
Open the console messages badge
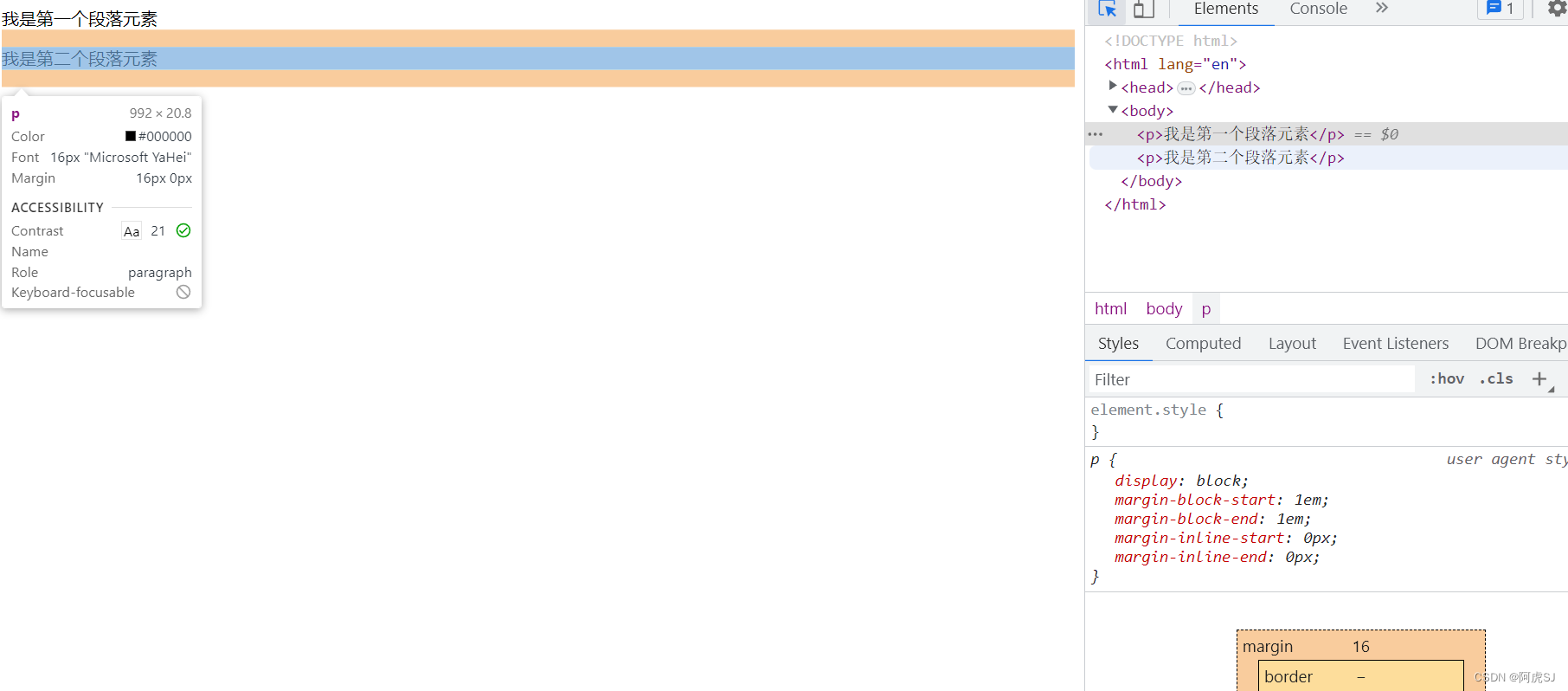point(1500,9)
